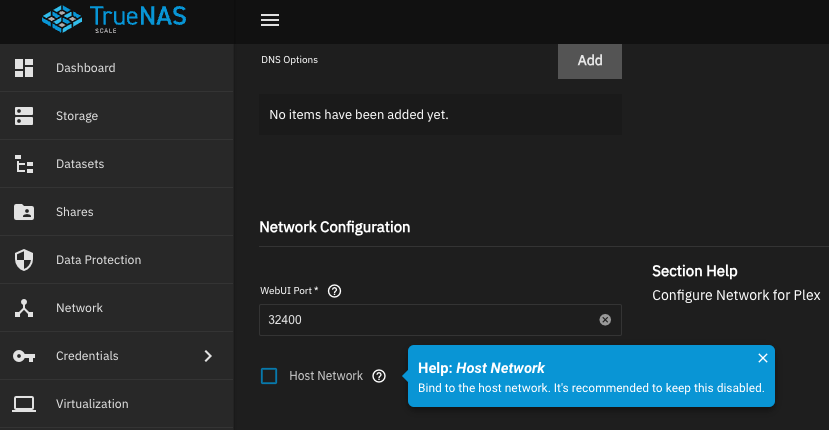Click Host Network help question icon
This screenshot has height=430, width=829.
coord(379,376)
